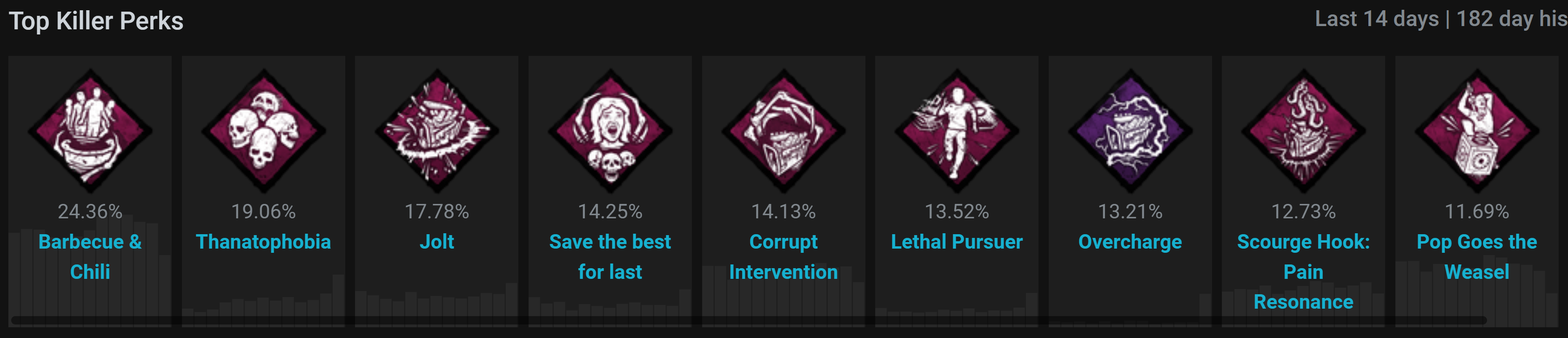The width and height of the screenshot is (1568, 338).
Task: Click the purple Overcharge perk icon
Action: tap(1130, 130)
